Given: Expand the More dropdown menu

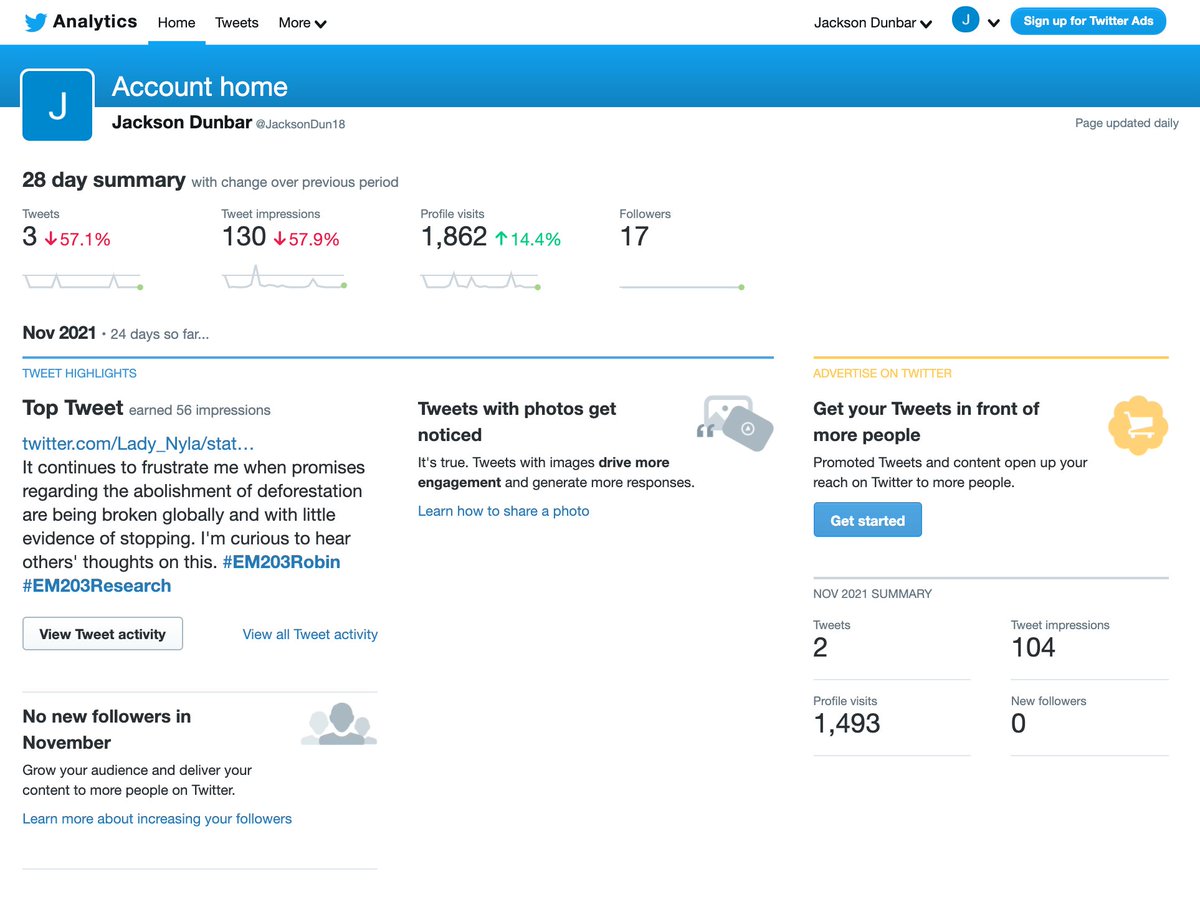Looking at the screenshot, I should 302,22.
